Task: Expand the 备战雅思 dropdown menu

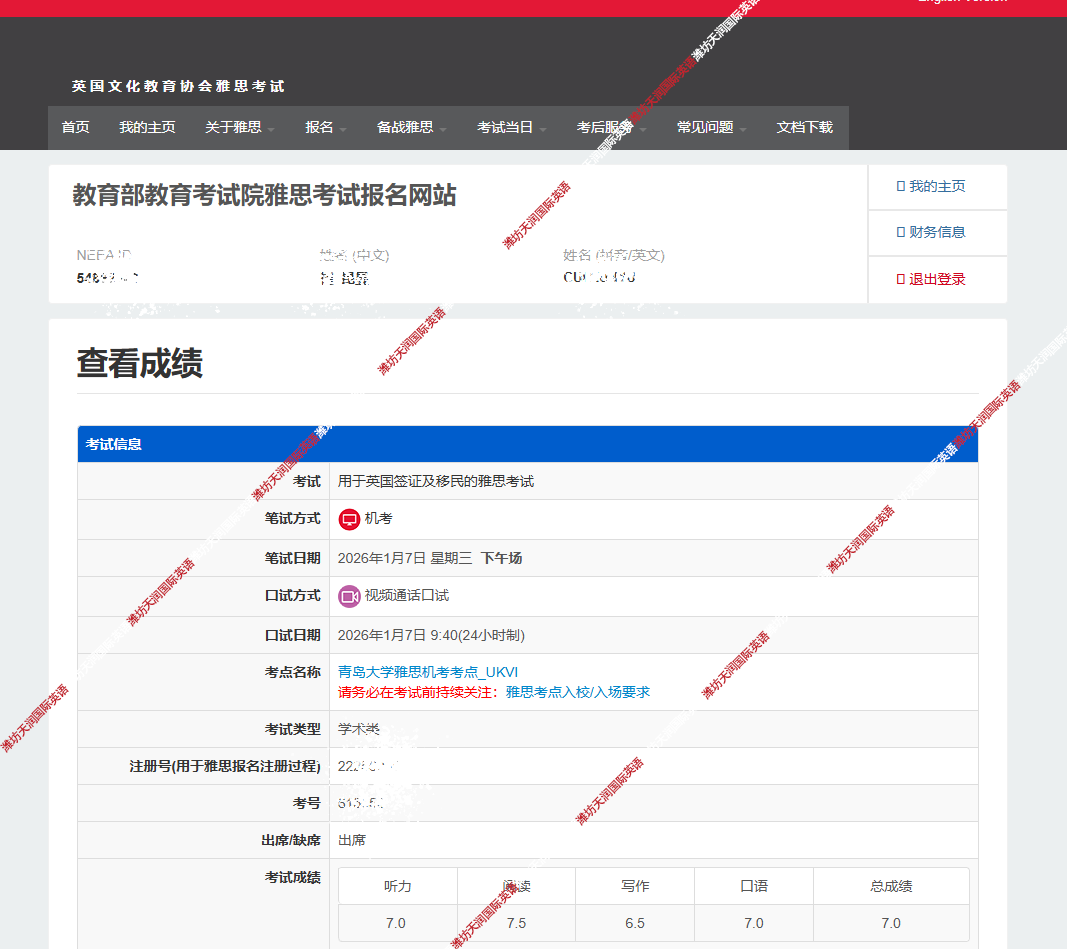Action: [411, 127]
